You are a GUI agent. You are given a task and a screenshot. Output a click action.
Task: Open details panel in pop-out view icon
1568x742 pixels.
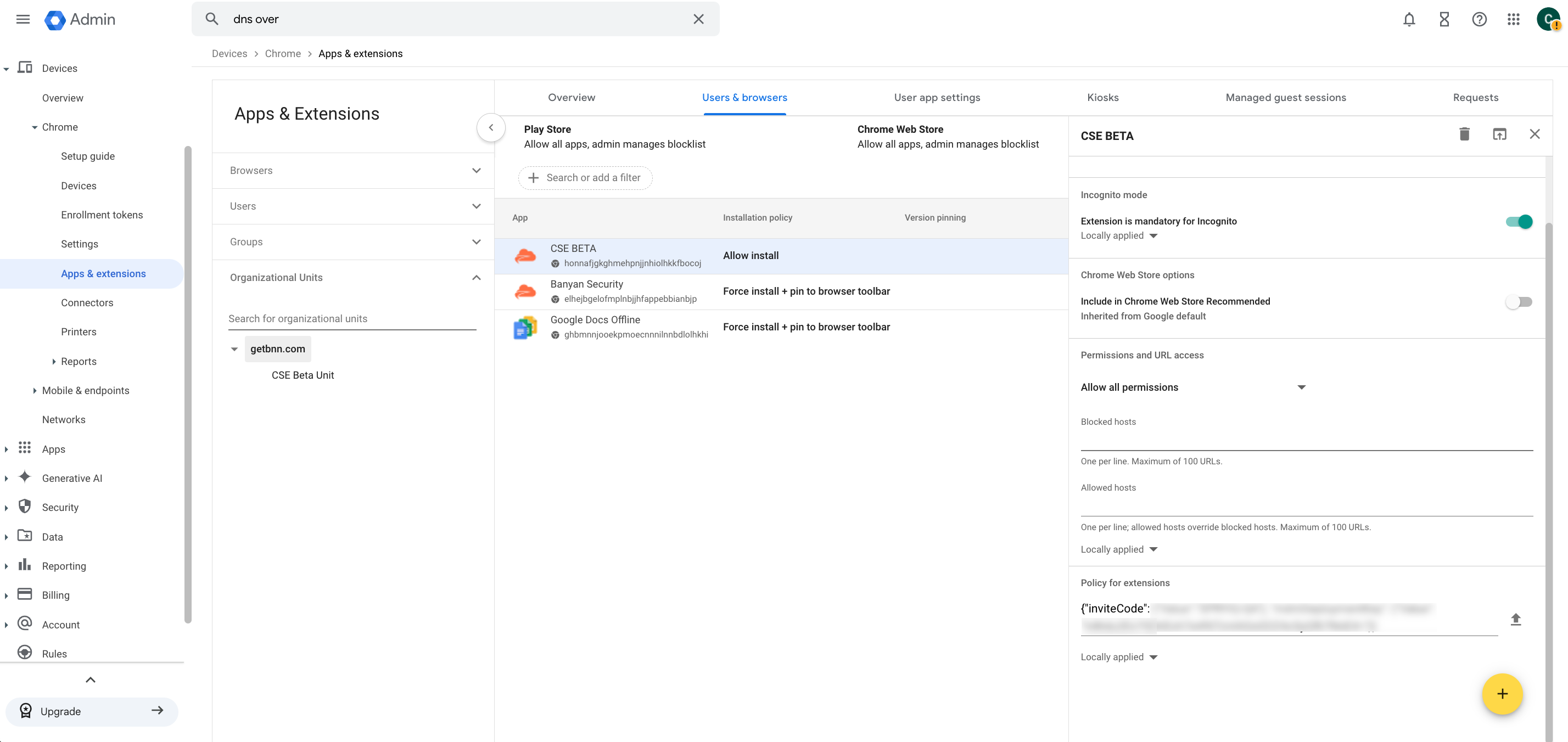point(1499,134)
